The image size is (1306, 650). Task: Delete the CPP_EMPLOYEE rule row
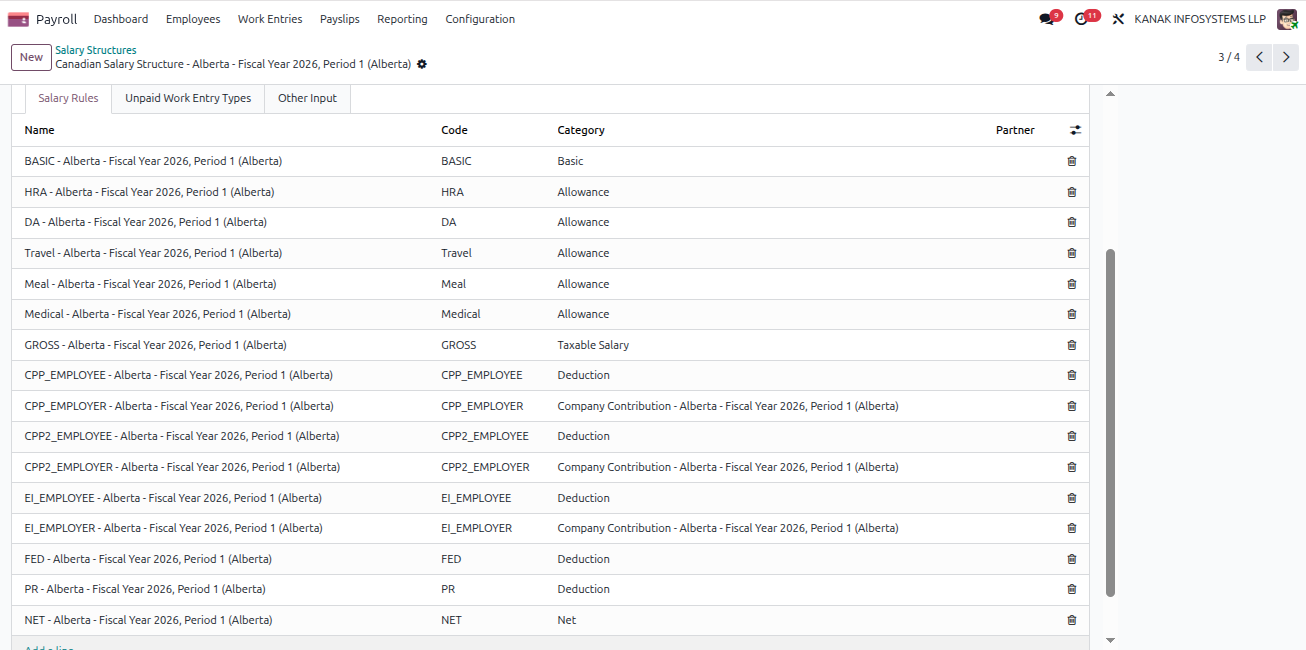1072,375
